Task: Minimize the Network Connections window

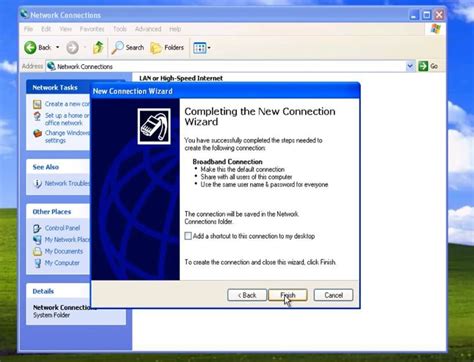Action: tap(414, 15)
